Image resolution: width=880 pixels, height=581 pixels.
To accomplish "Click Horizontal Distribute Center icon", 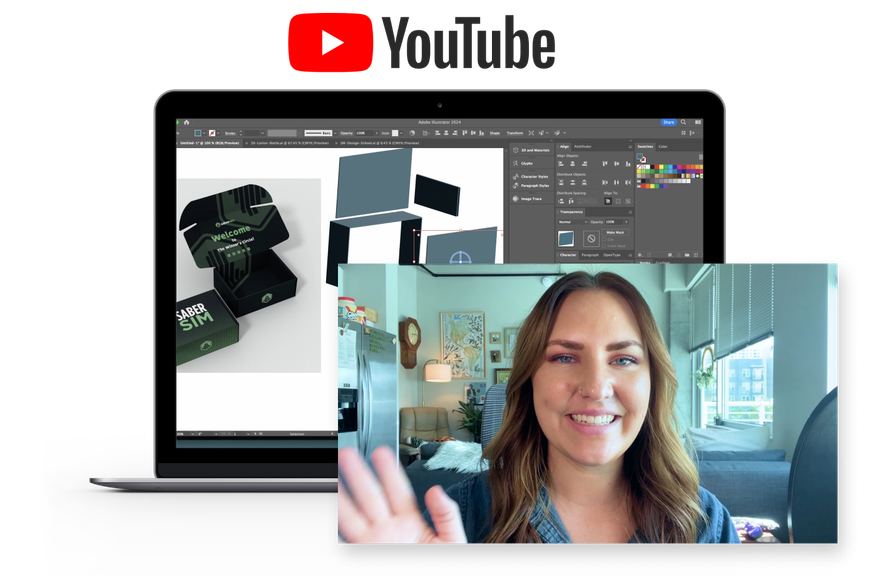I will point(616,182).
